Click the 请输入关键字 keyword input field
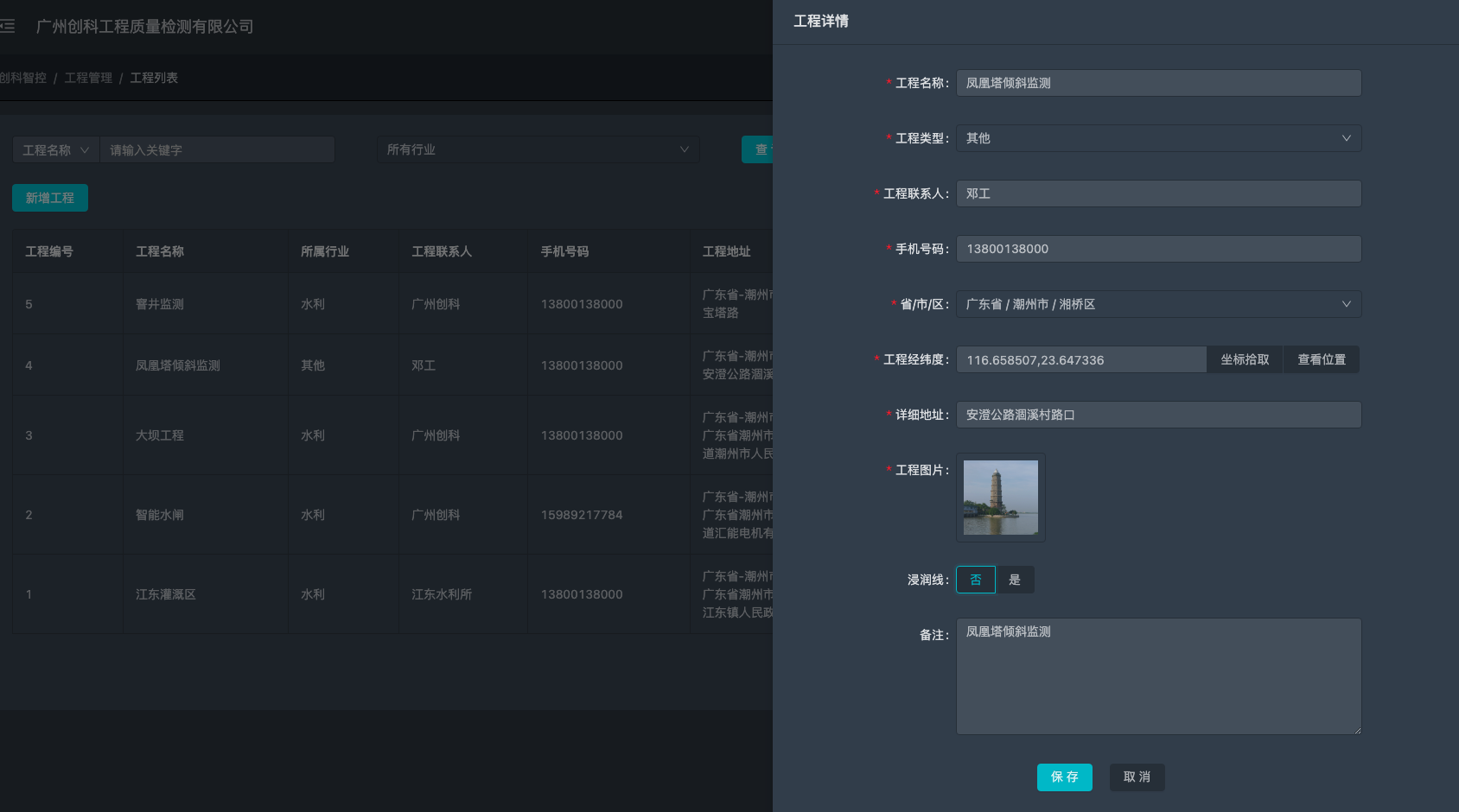Viewport: 1459px width, 812px height. coord(217,149)
